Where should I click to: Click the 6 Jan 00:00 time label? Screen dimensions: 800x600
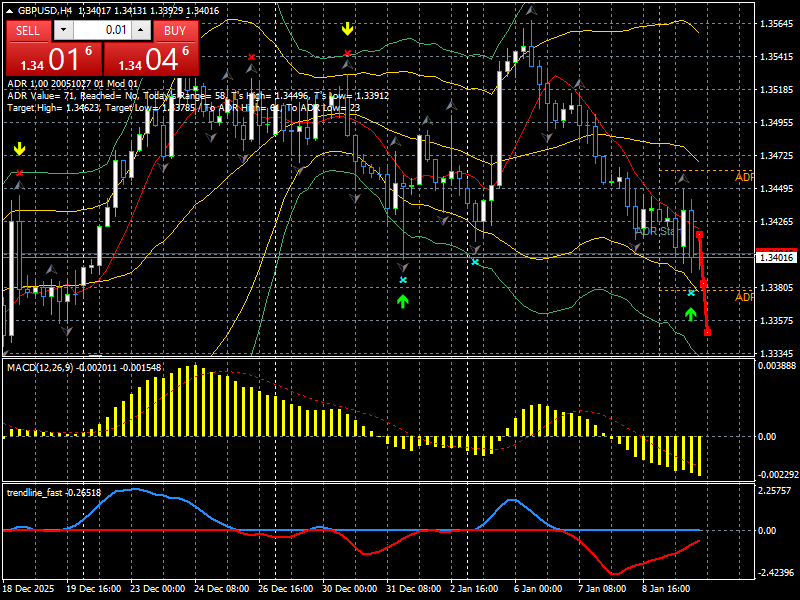pos(538,588)
